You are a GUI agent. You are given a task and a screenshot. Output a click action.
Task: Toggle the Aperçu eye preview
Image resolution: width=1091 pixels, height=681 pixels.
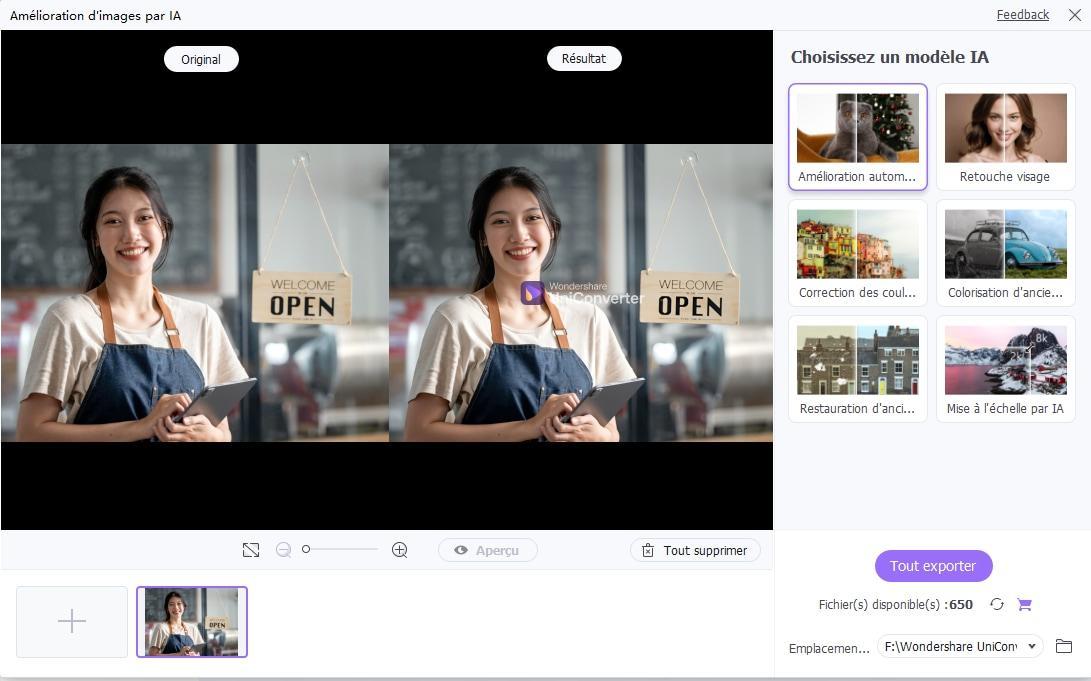pyautogui.click(x=488, y=550)
